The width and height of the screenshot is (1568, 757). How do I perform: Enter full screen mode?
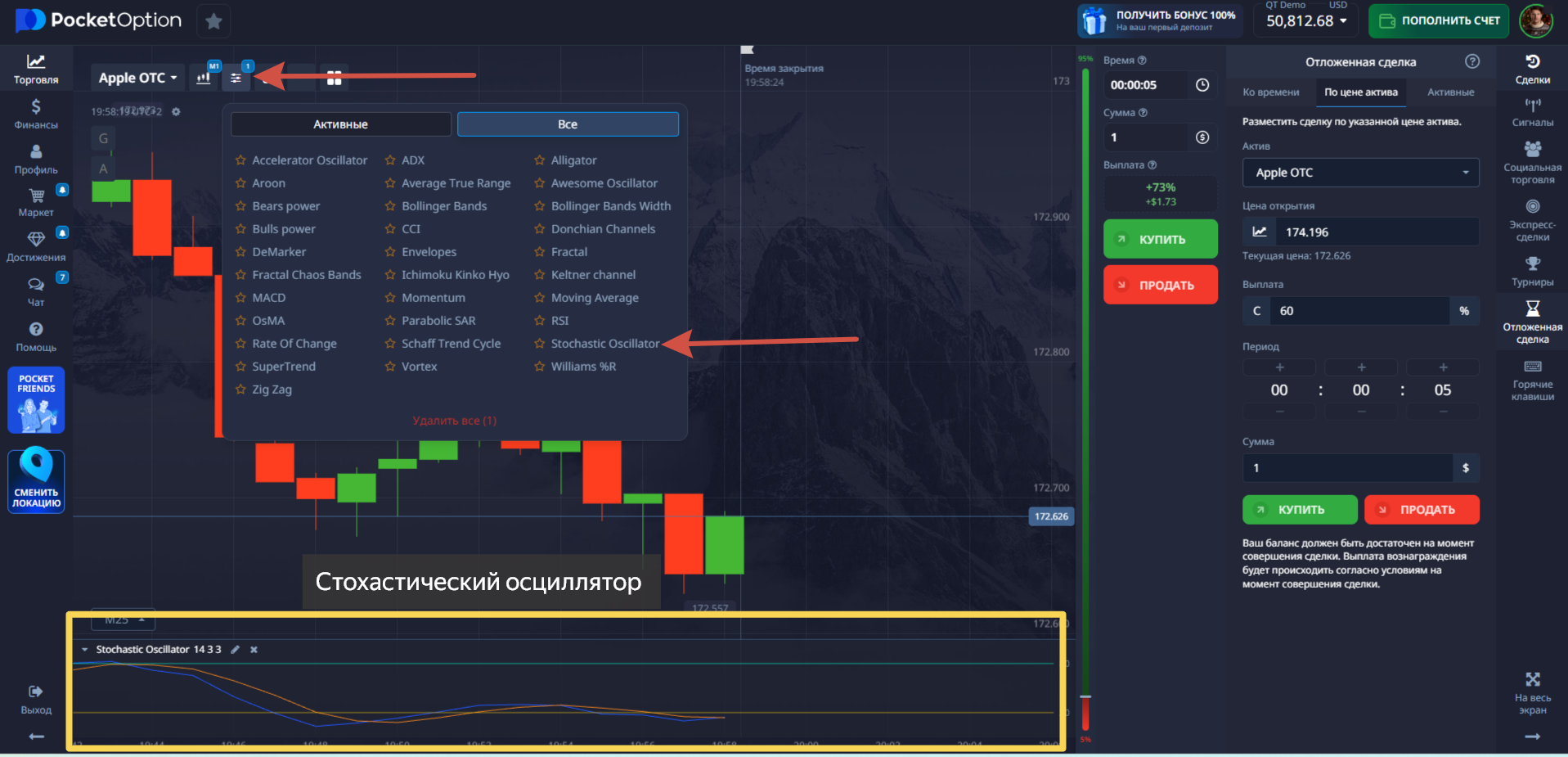[1532, 692]
